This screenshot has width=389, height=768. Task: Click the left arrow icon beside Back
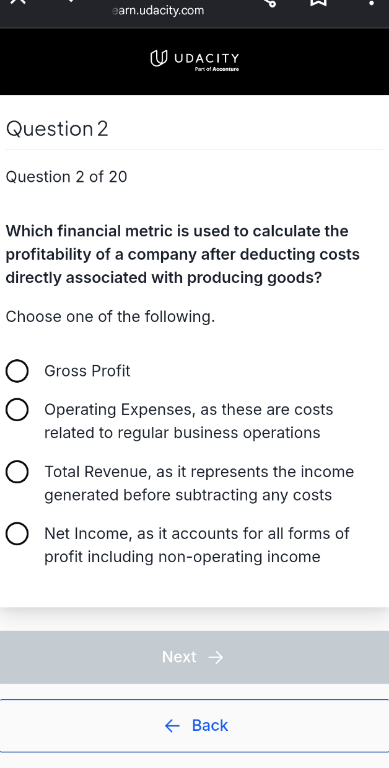tap(172, 725)
